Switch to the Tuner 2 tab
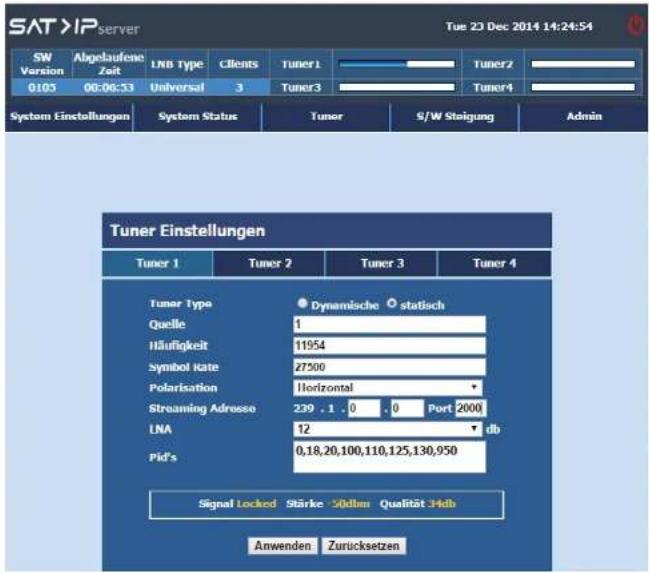Viewport: 649px width, 573px height. coord(269,263)
